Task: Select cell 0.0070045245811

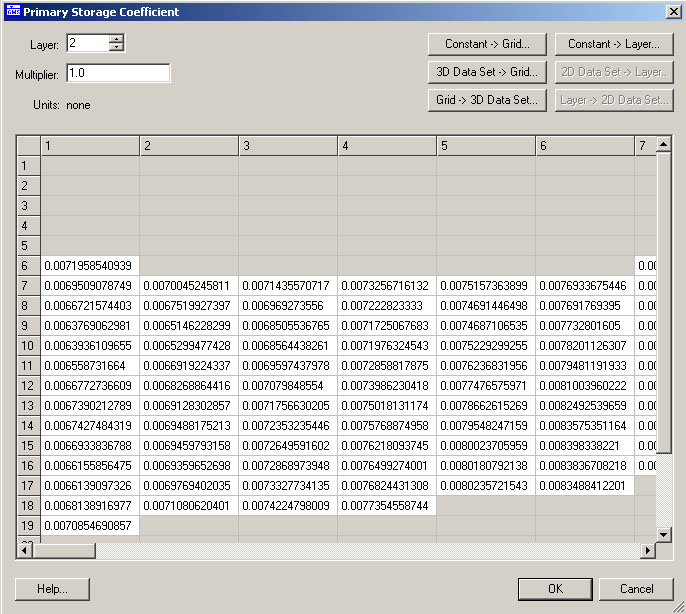Action: pos(189,286)
